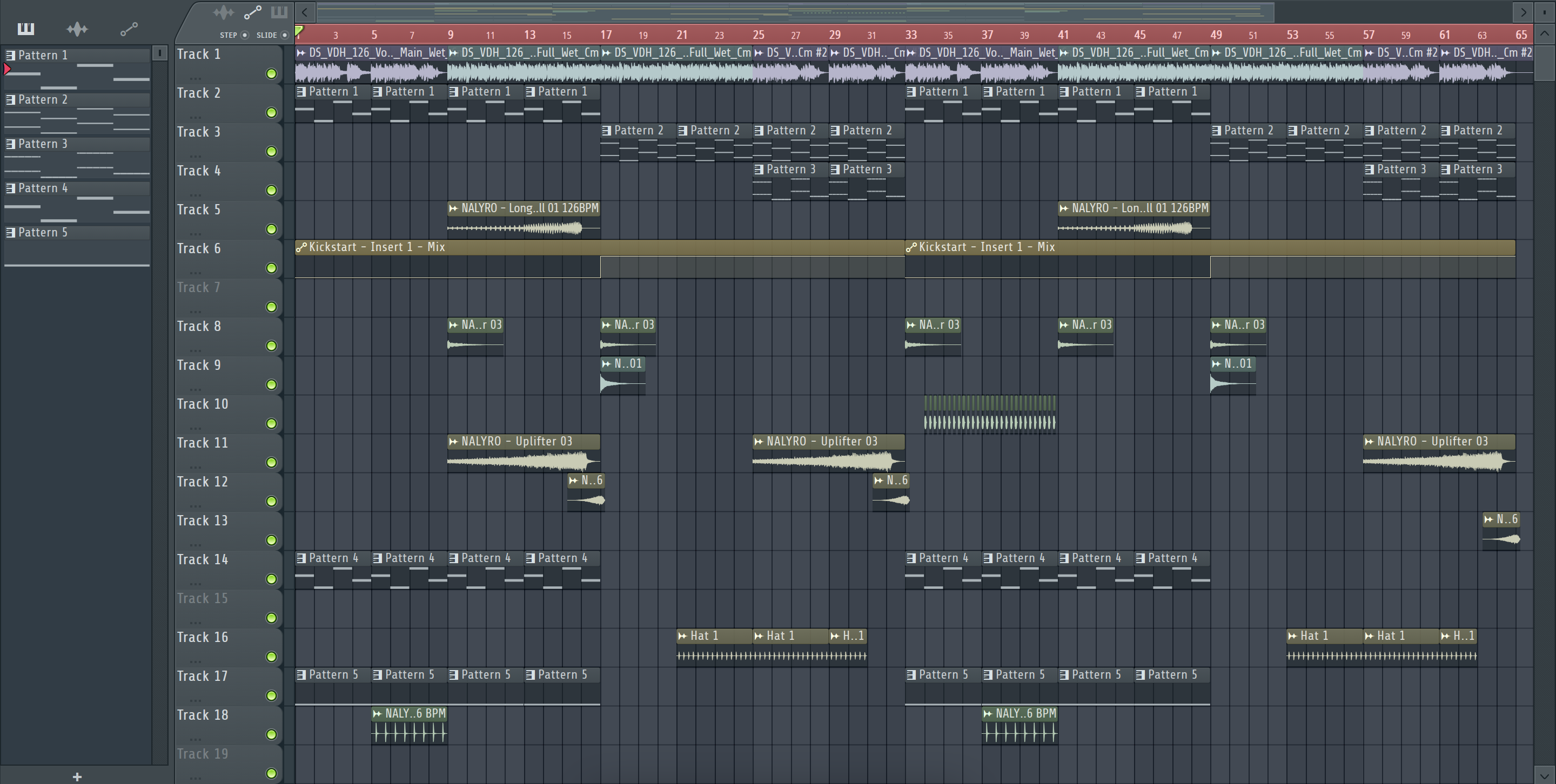
Task: Select the N..6 clip on Track 13
Action: 1501,531
